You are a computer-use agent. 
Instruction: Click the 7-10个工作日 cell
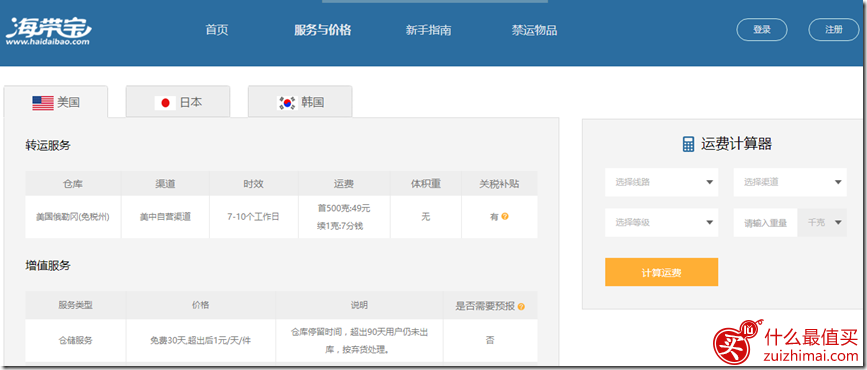254,217
